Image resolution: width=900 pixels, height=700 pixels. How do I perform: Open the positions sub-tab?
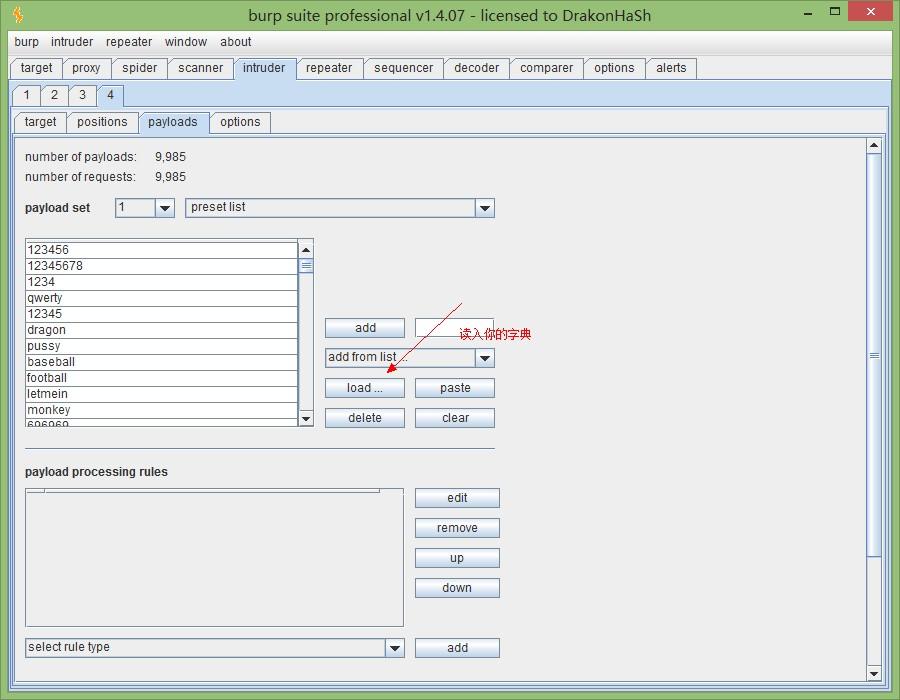(102, 122)
